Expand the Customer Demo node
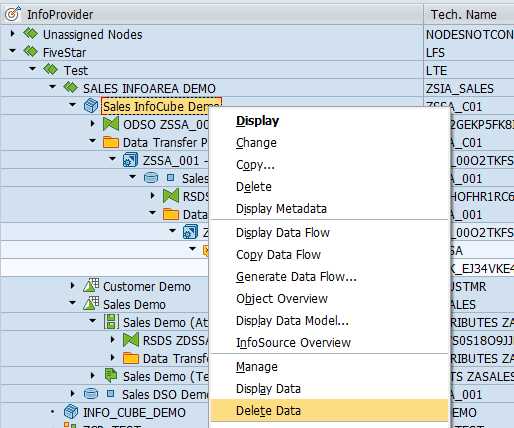Screen dimensions: 514x428 coord(72,286)
